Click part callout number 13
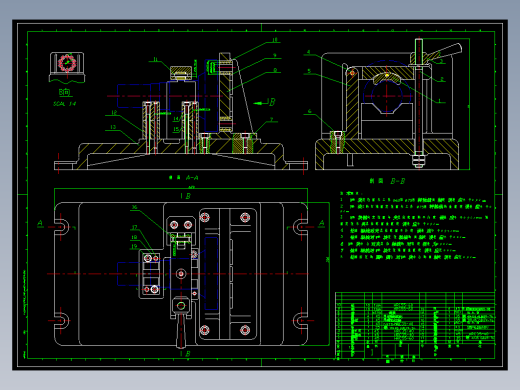This screenshot has width=520, height=390. pos(113,127)
